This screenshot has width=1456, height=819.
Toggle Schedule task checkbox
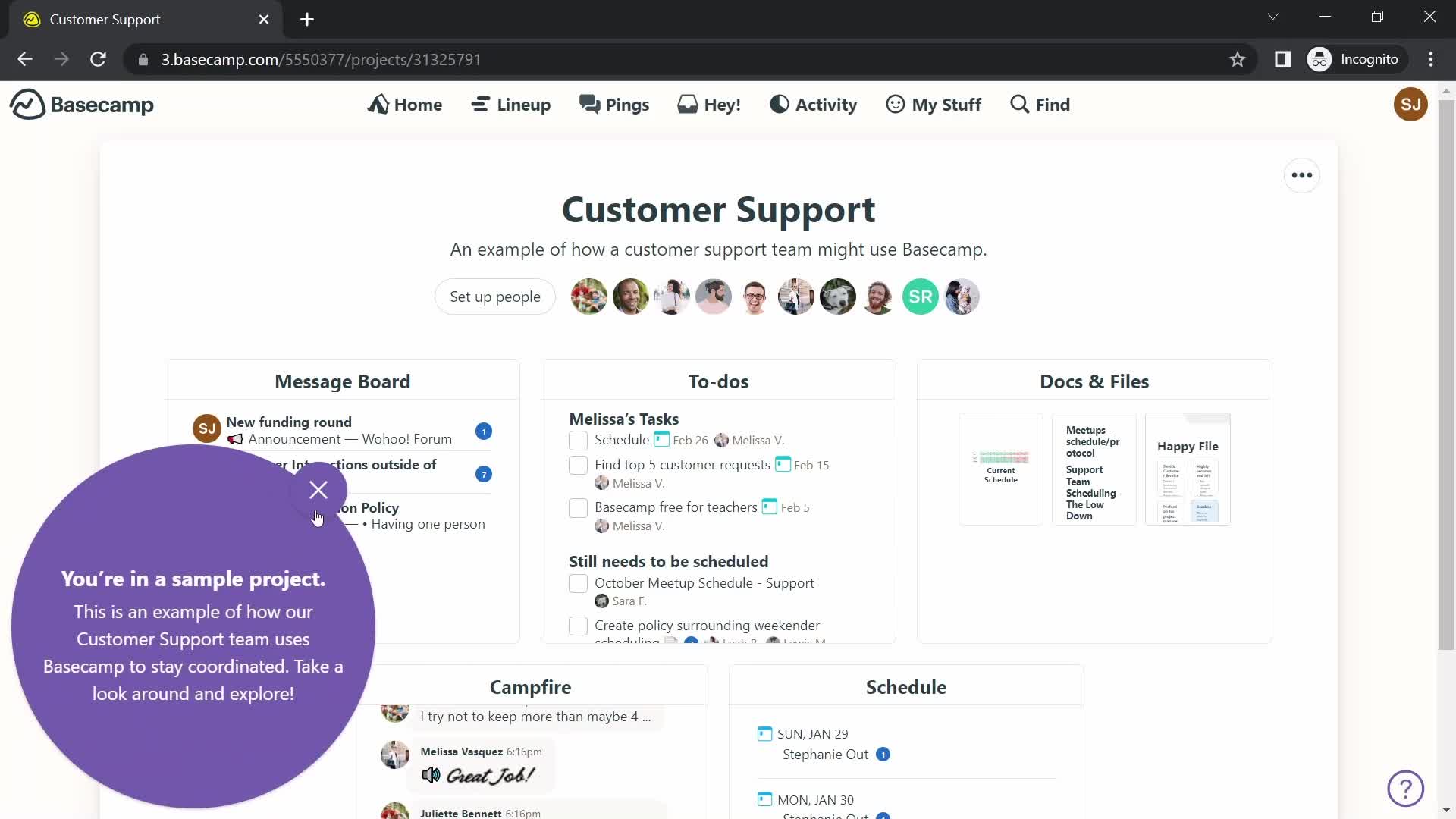tap(579, 440)
